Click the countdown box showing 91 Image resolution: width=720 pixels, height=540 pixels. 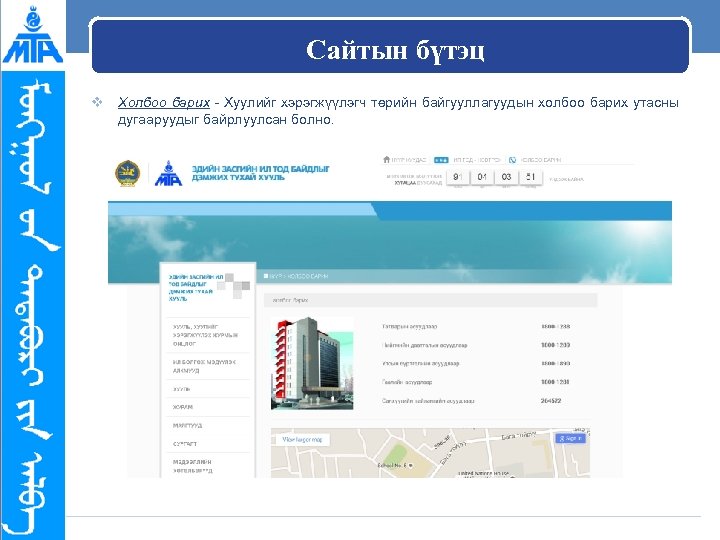coord(457,177)
